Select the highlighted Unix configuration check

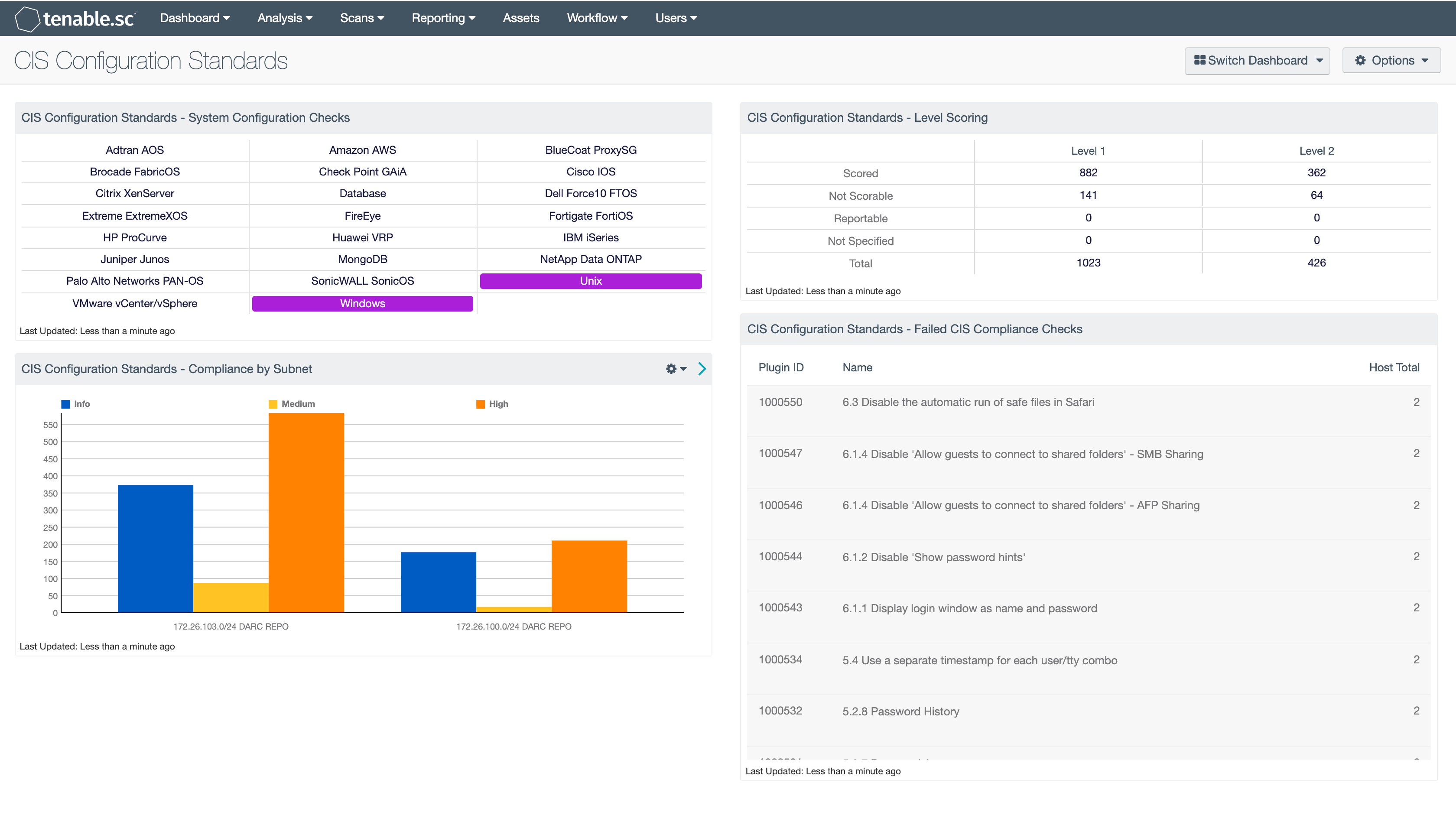tap(591, 281)
